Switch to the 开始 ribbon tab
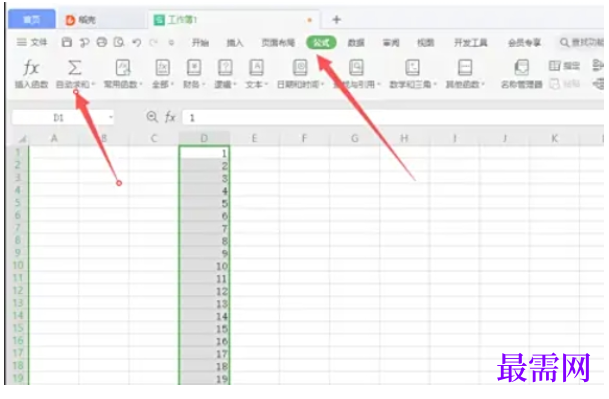The height and width of the screenshot is (399, 609). [x=200, y=42]
